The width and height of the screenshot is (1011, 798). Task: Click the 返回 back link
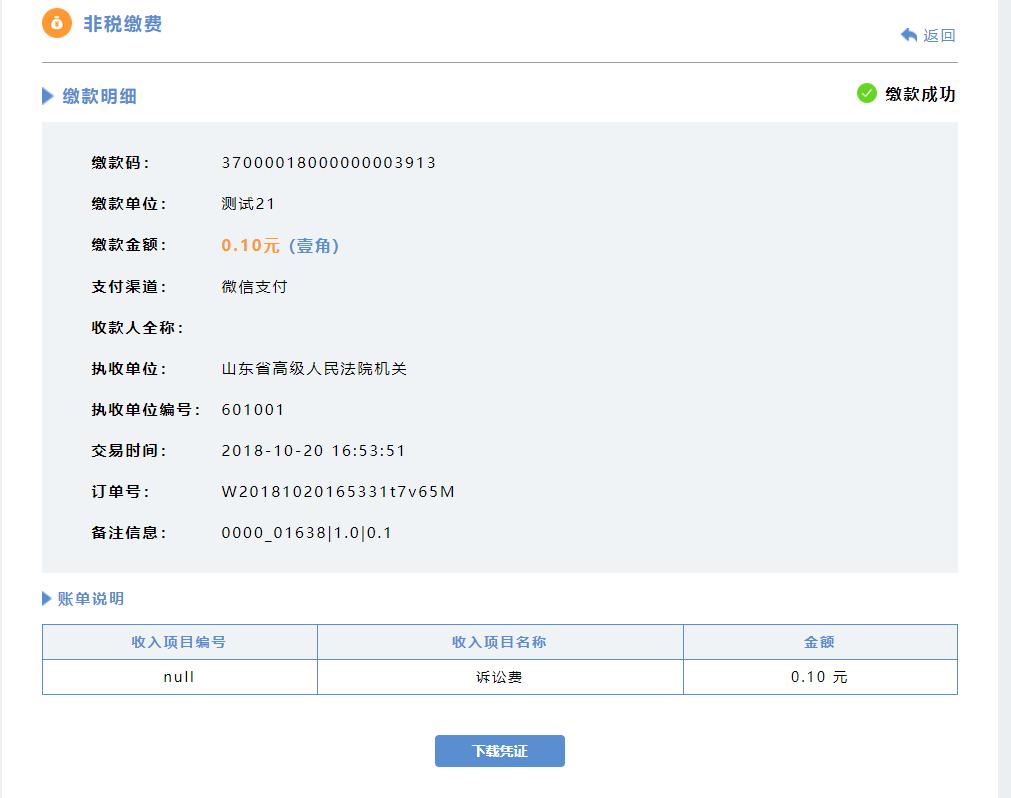pos(932,34)
